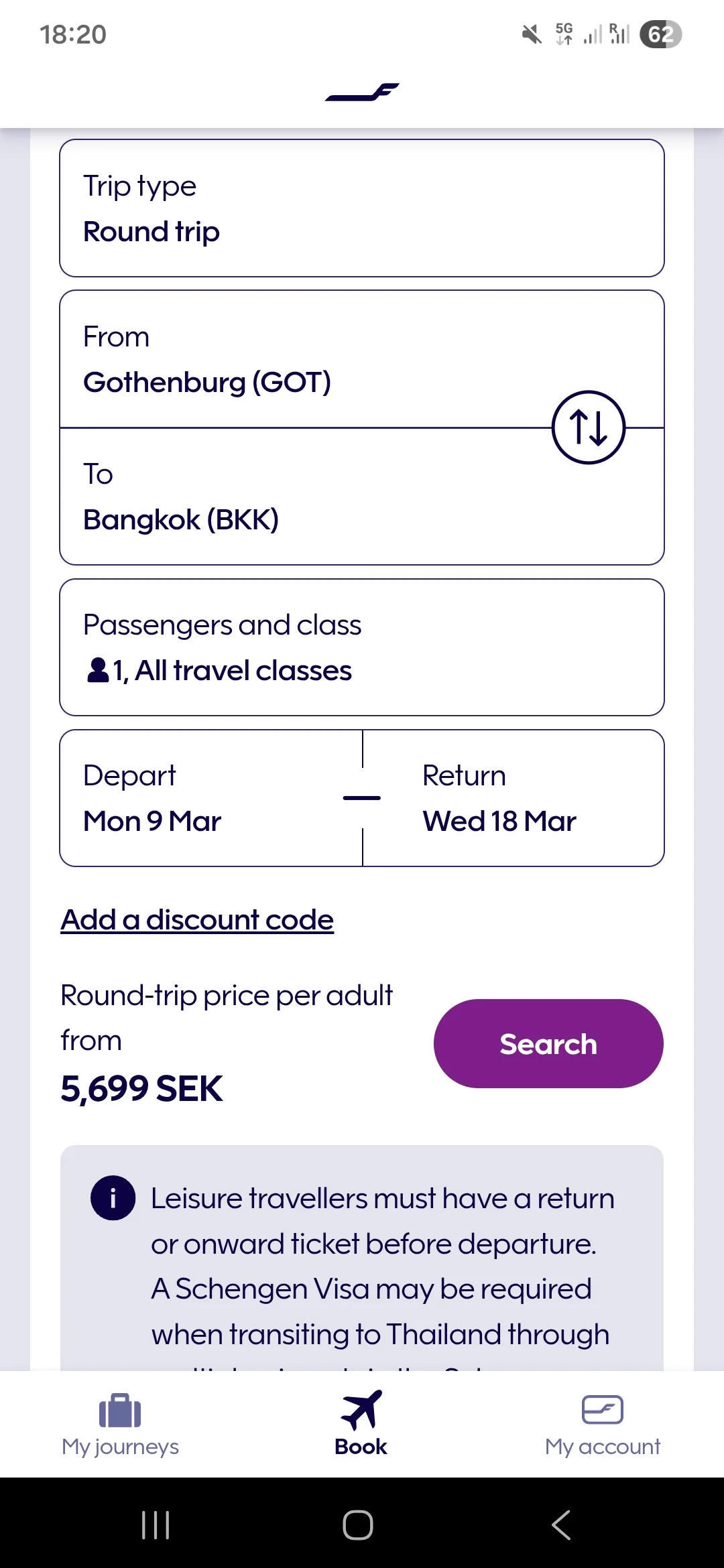Click the passenger silhouette icon

(x=98, y=669)
